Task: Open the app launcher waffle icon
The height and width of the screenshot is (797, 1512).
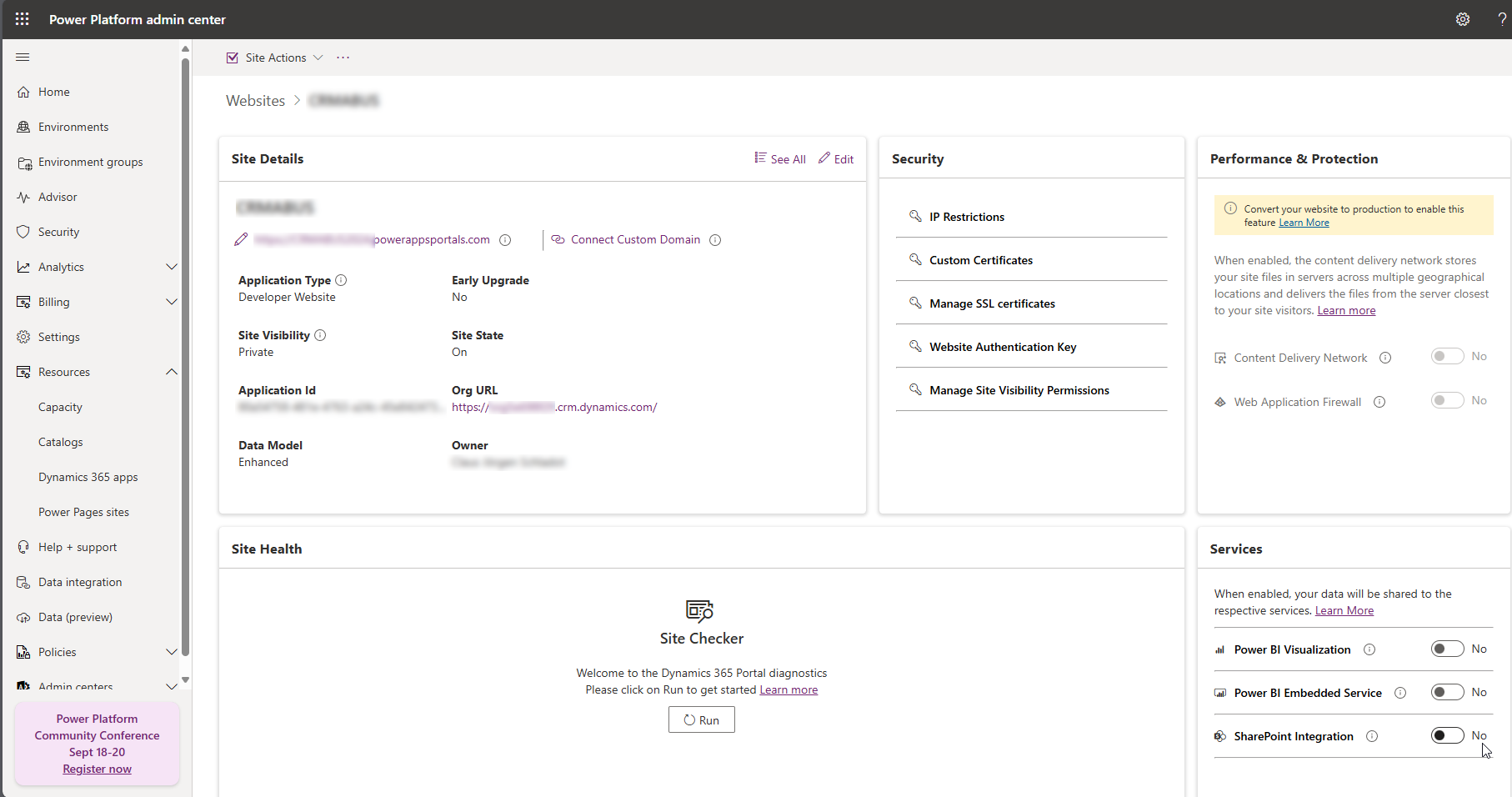Action: coord(23,19)
